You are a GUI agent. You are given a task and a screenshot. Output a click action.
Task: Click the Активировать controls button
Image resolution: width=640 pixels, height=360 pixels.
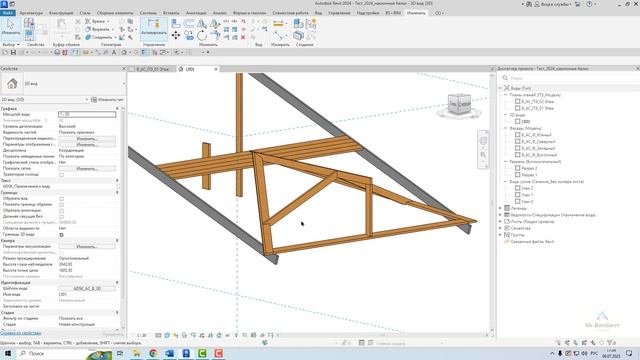[153, 28]
